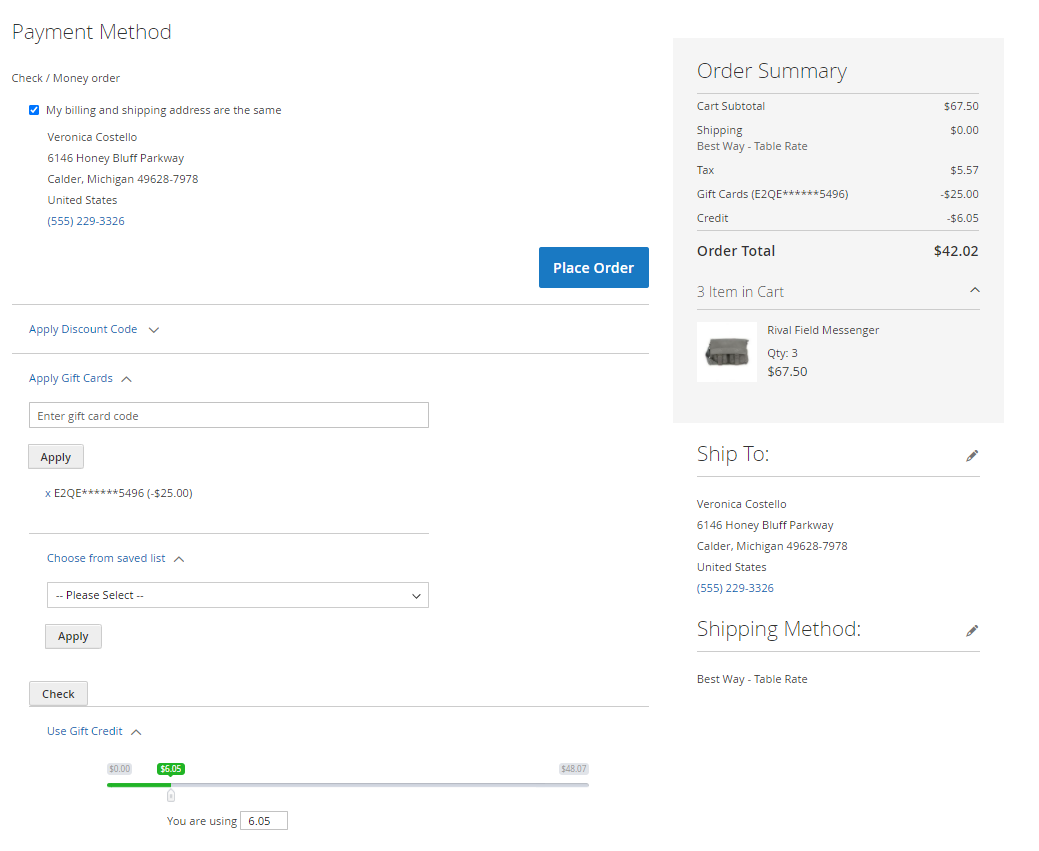Click the phone number under billing address
The width and height of the screenshot is (1039, 851).
point(86,221)
